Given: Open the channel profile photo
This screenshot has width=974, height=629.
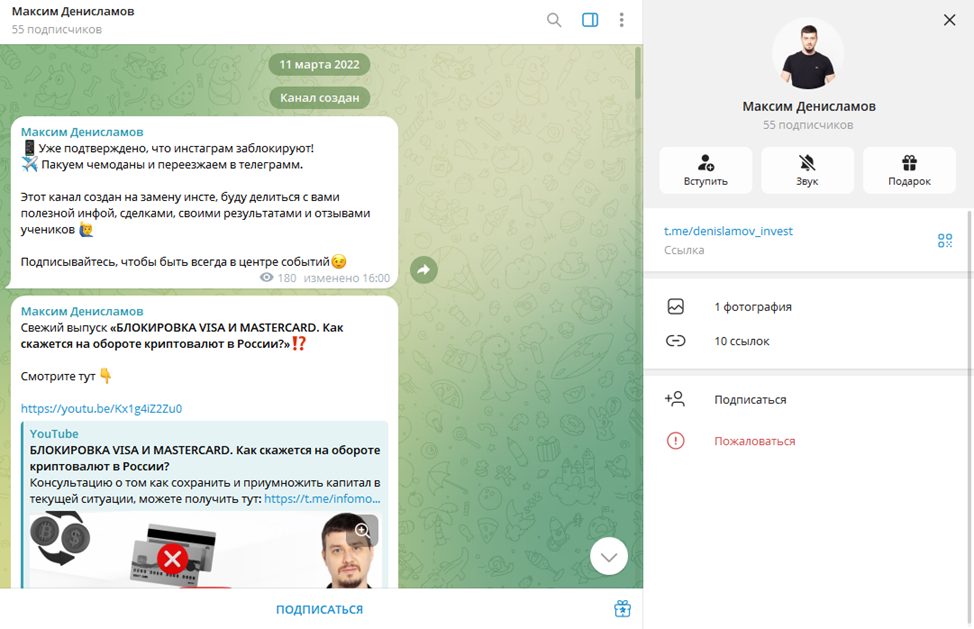Looking at the screenshot, I should [x=808, y=54].
